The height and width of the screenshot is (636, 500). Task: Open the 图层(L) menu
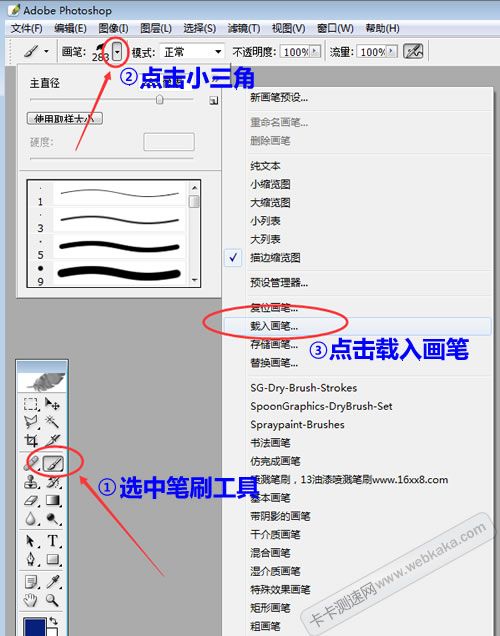156,28
